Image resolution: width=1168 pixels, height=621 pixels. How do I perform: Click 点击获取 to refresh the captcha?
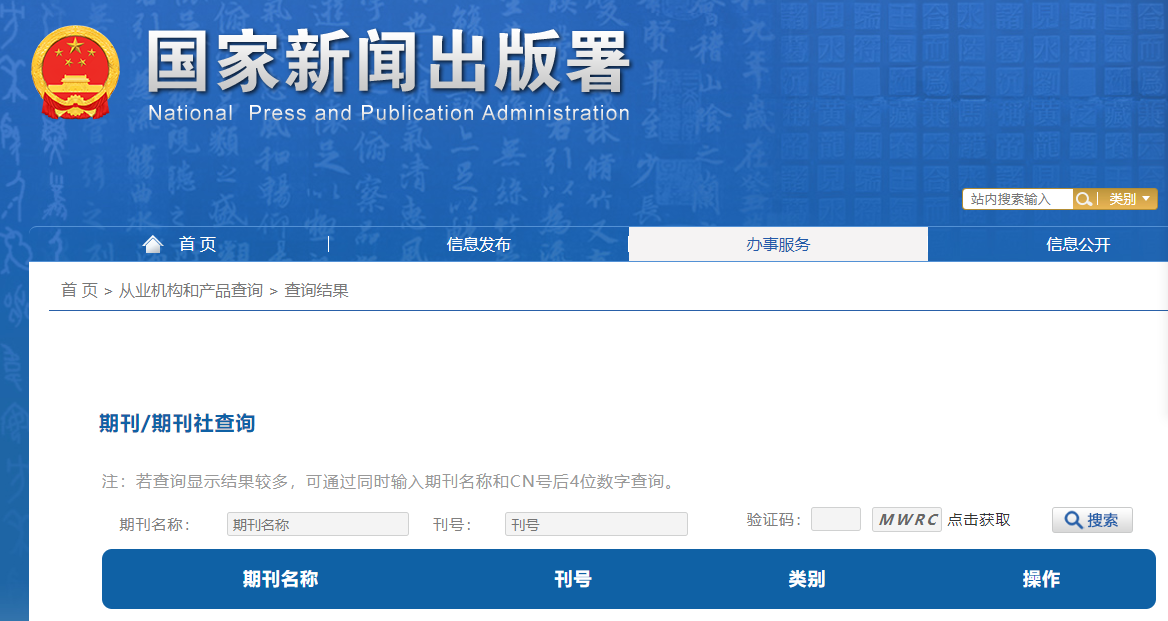pyautogui.click(x=979, y=520)
